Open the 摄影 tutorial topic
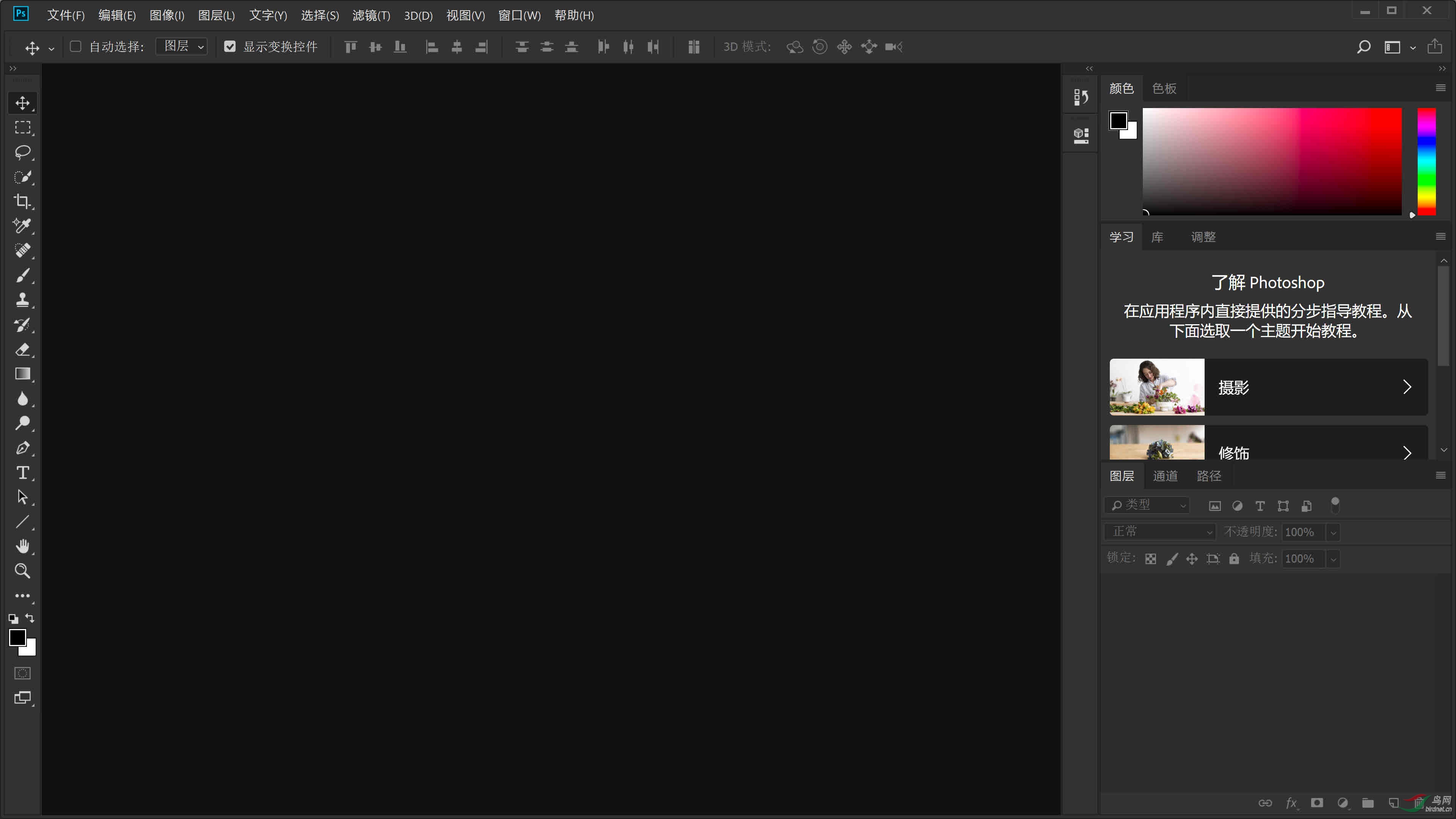This screenshot has height=819, width=1456. point(1267,387)
